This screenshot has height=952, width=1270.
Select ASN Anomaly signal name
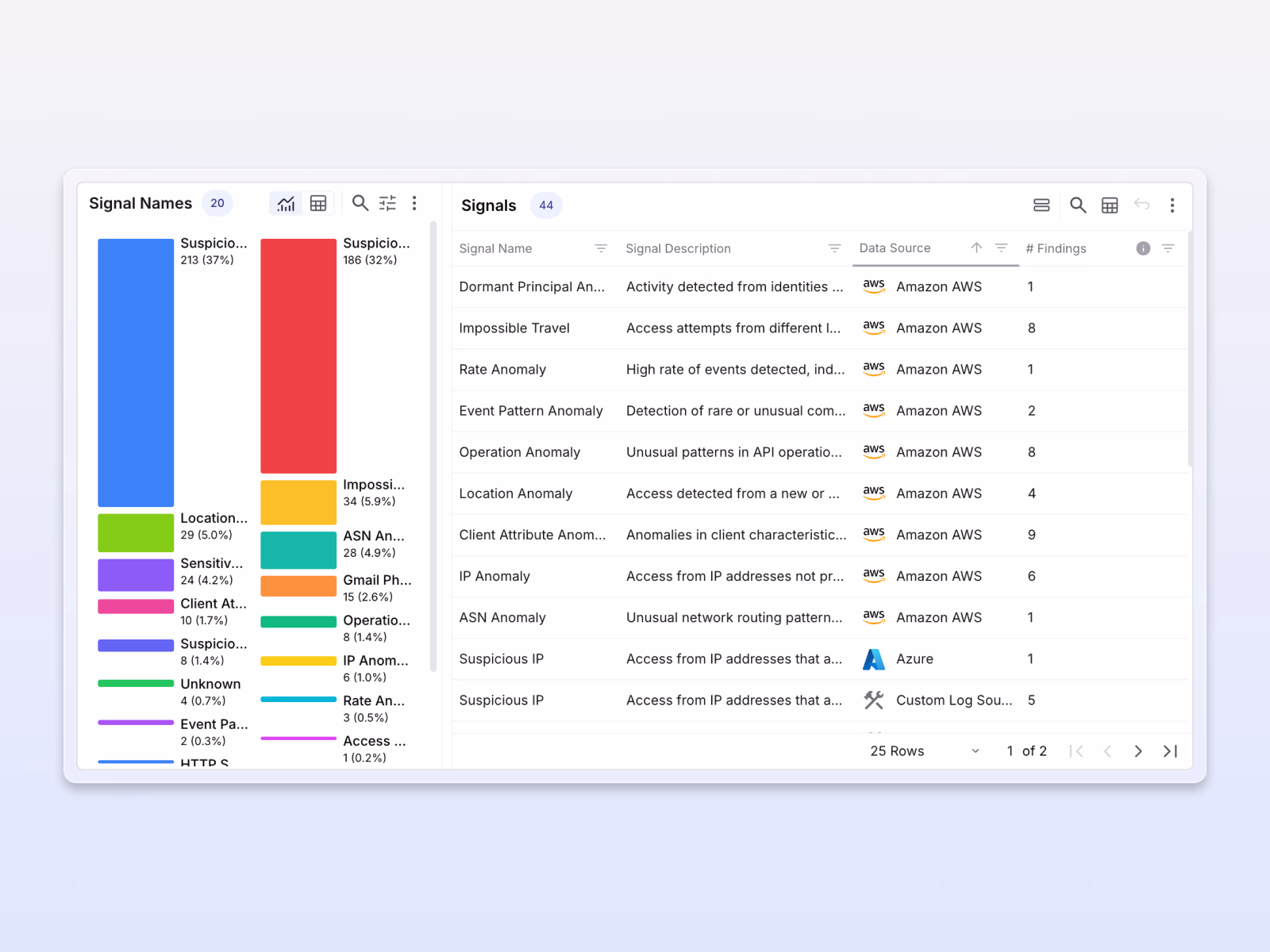(x=502, y=617)
